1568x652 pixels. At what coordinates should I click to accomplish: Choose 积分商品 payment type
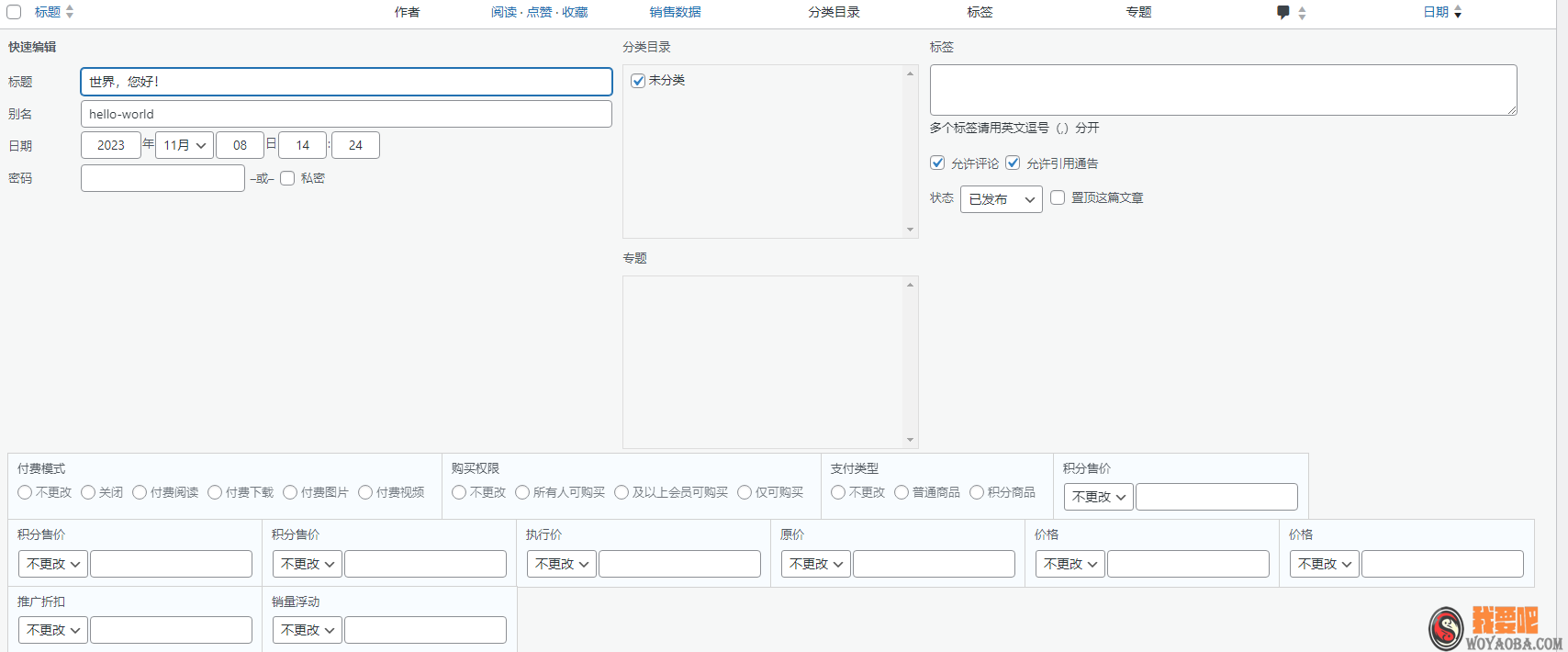tap(977, 492)
